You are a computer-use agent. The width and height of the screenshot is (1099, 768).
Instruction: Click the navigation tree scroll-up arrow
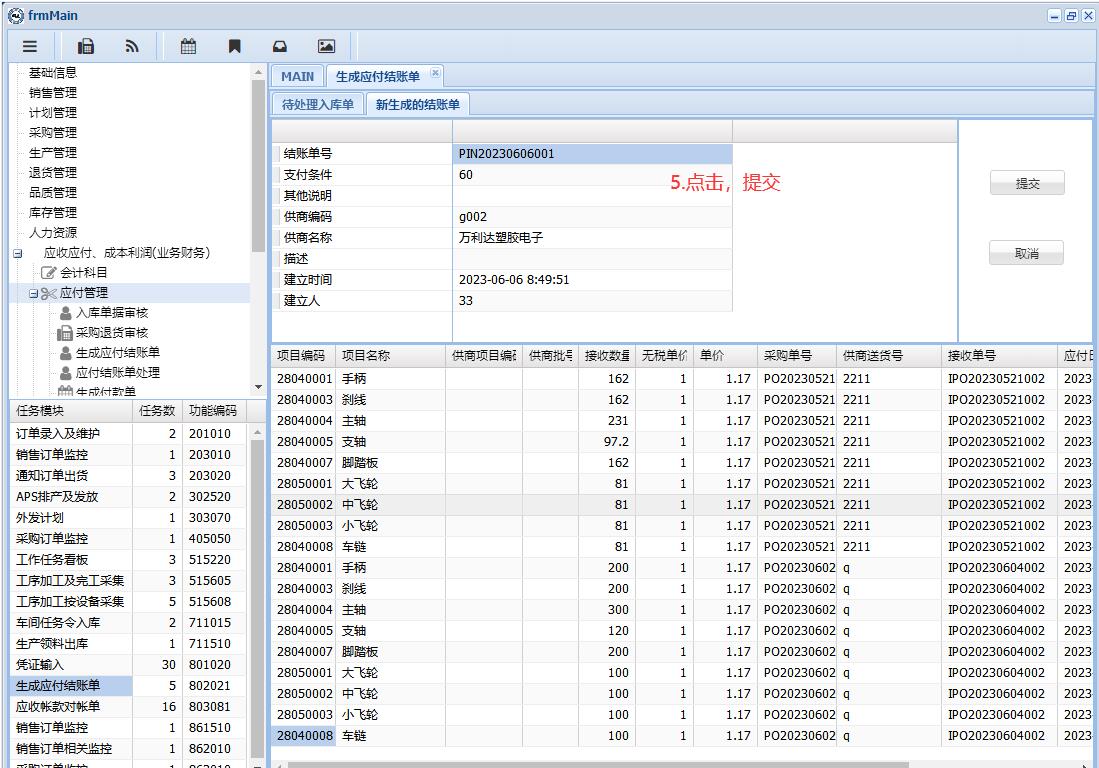[258, 71]
